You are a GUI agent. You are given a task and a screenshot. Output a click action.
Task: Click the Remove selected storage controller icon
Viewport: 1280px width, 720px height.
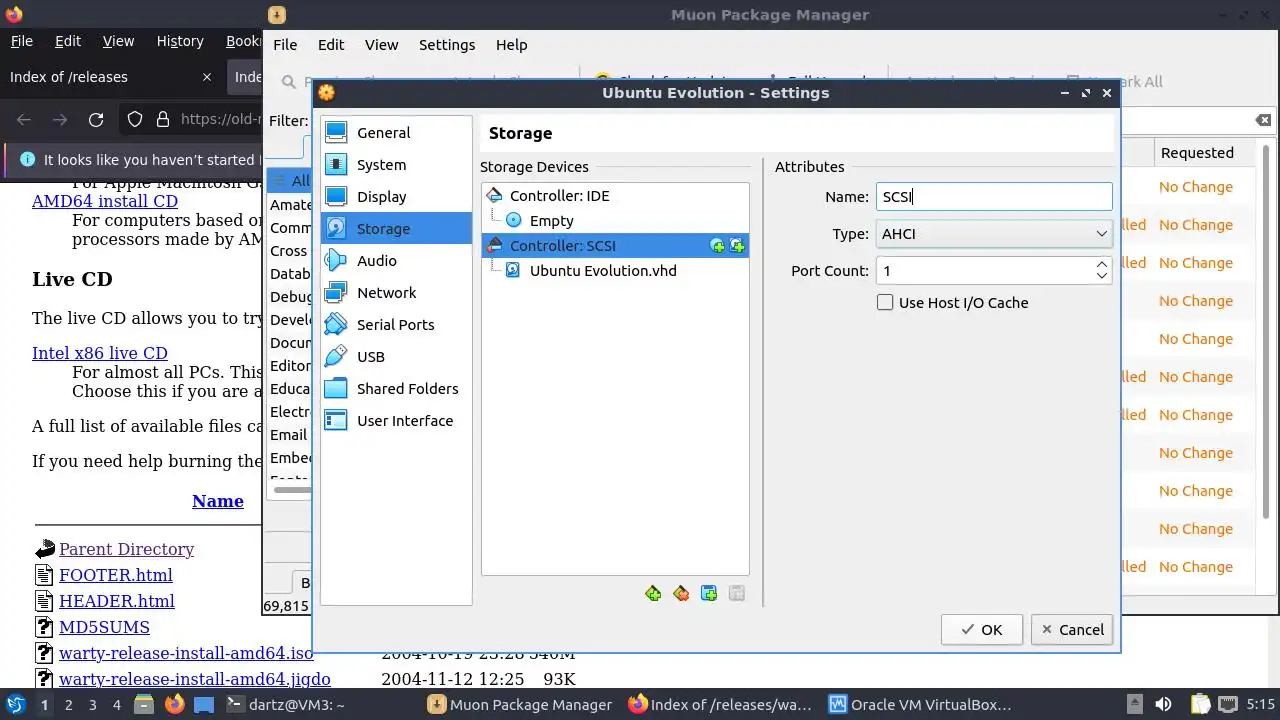click(681, 594)
